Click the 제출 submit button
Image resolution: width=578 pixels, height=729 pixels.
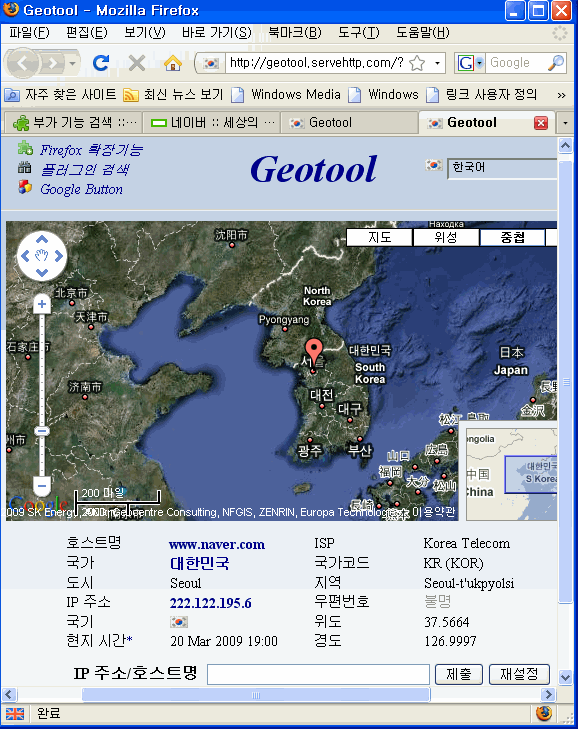(458, 674)
